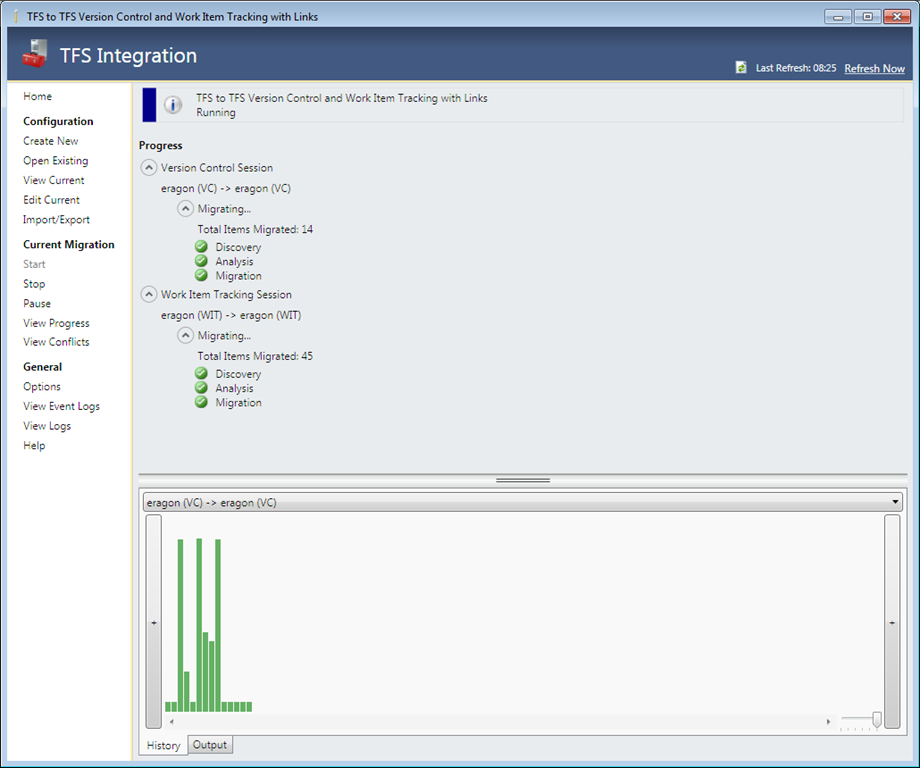This screenshot has height=768, width=920.
Task: Collapse the Work Item Tracking Session section
Action: (x=148, y=295)
